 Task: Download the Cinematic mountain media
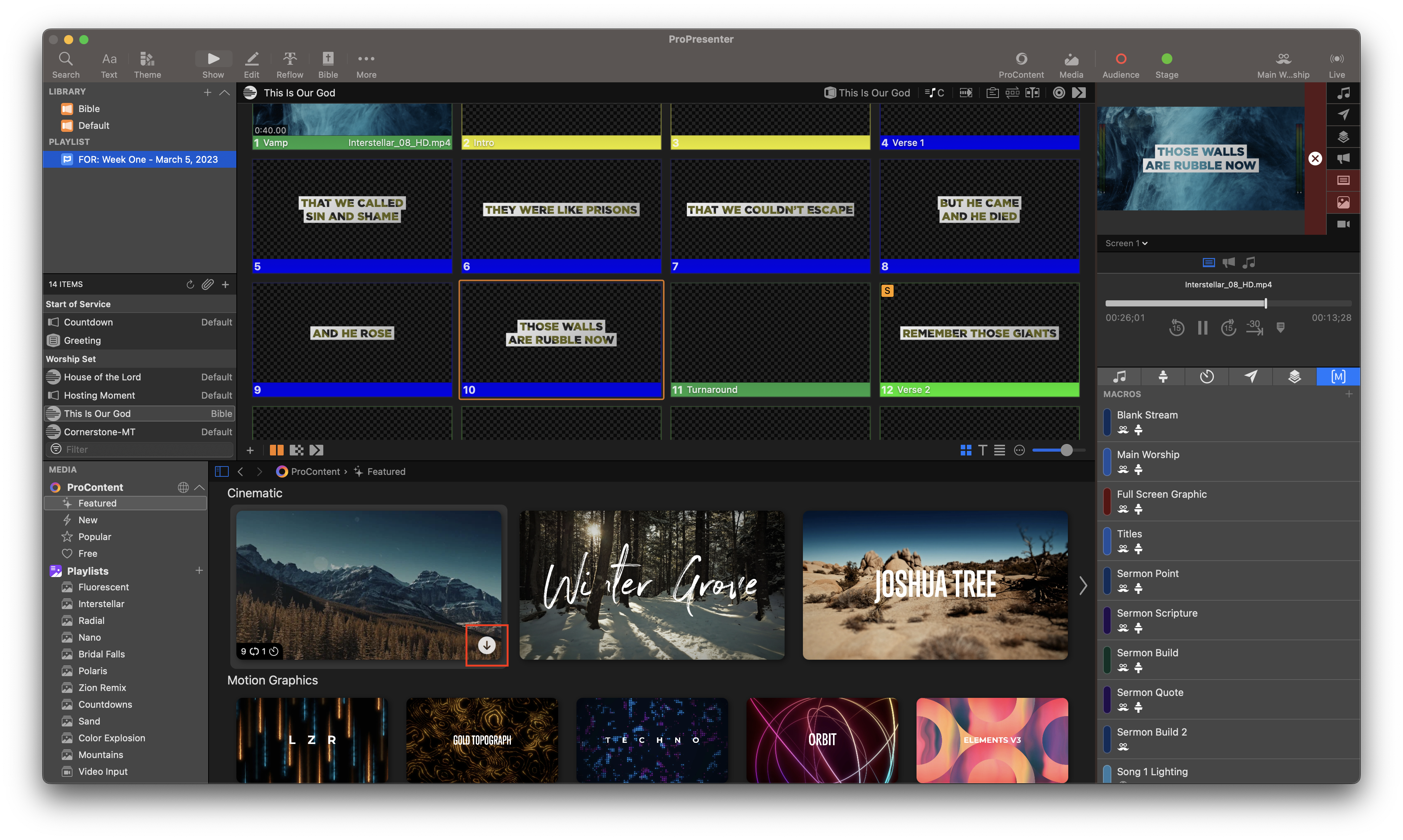tap(486, 645)
